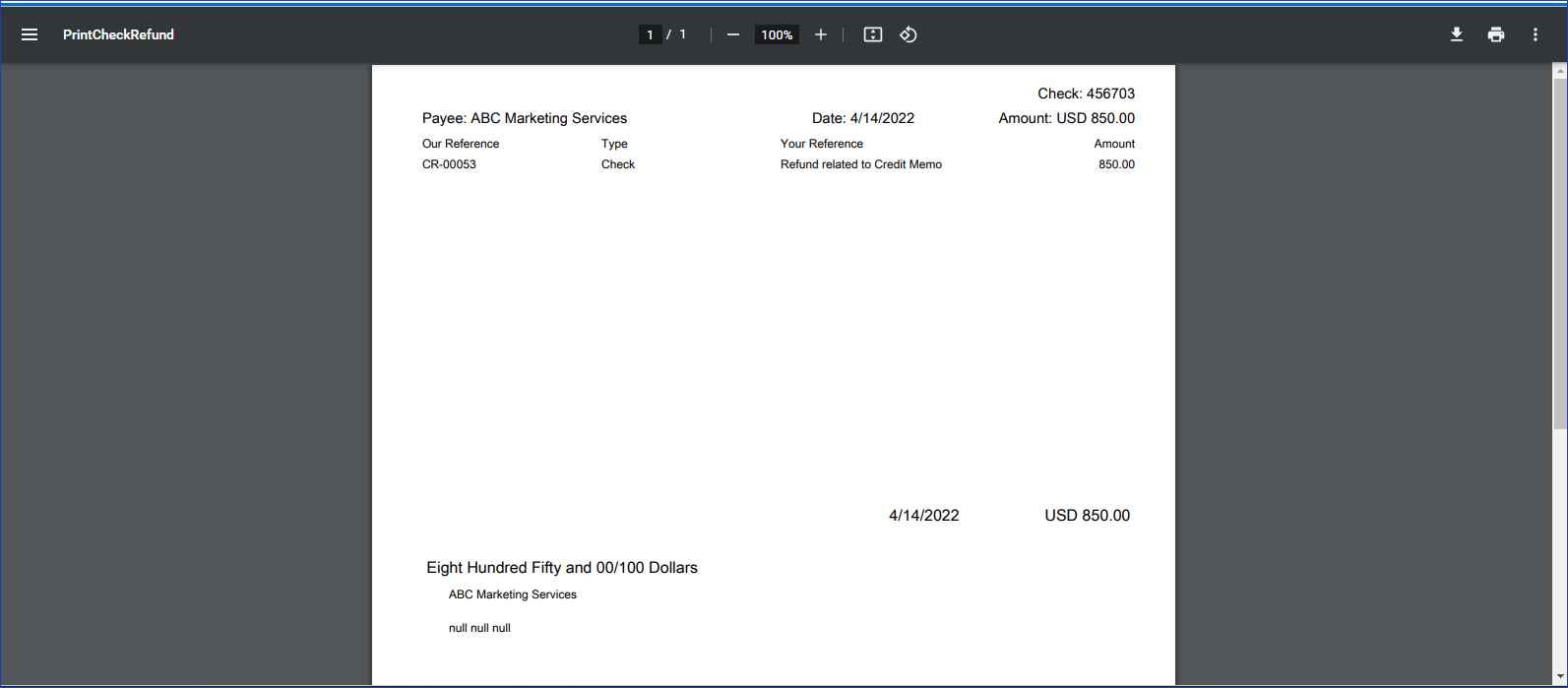
Task: Click the 'Payee: ABC Marketing Services' header
Action: pos(524,118)
